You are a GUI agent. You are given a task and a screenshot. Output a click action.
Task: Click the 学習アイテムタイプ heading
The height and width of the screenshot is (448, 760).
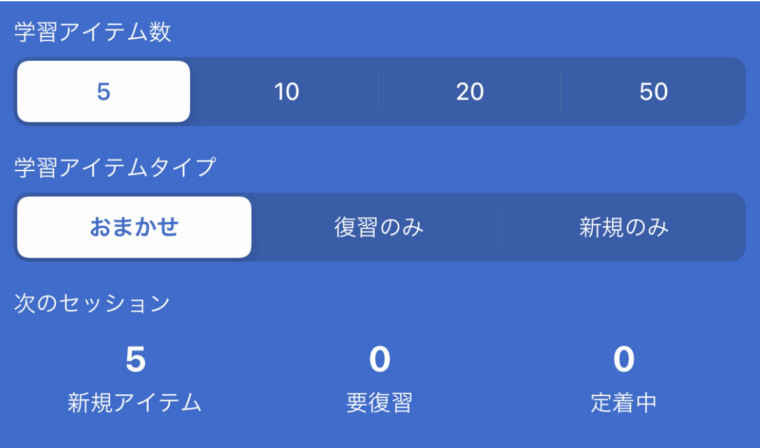click(x=114, y=167)
